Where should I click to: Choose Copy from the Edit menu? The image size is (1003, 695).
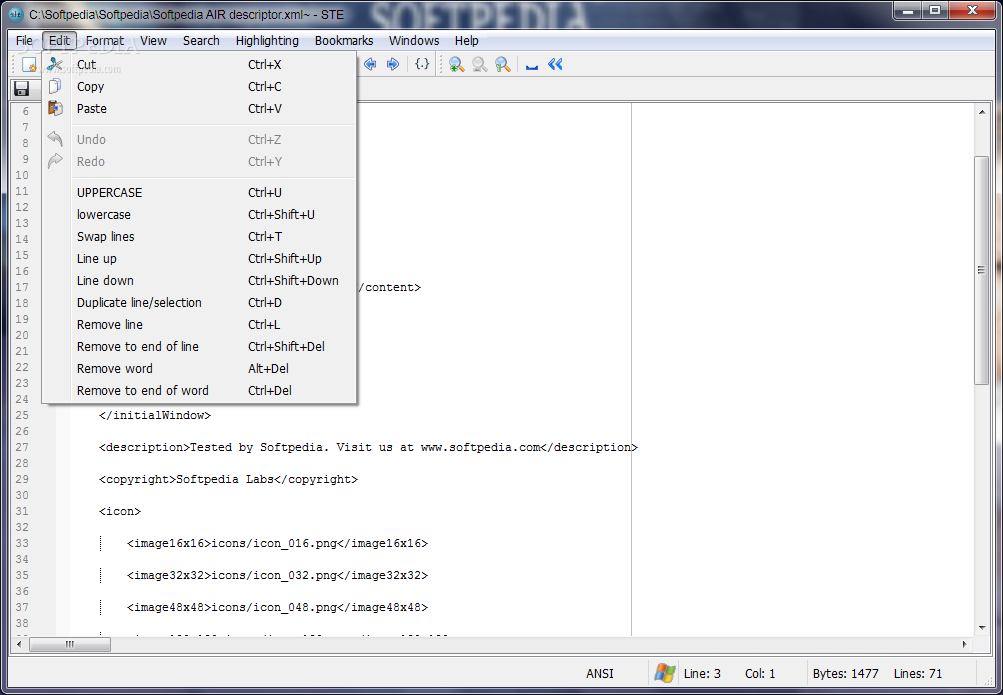click(x=199, y=86)
